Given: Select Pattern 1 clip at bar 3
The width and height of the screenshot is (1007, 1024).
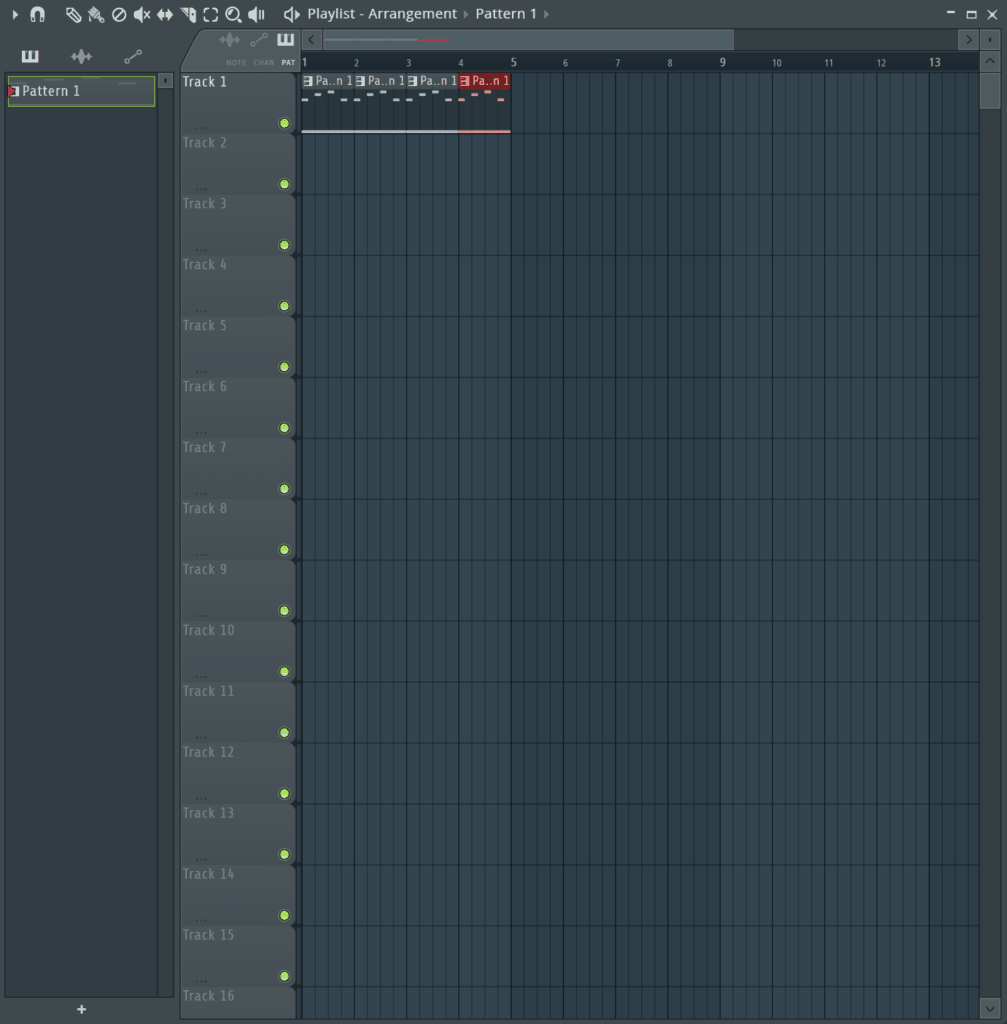Looking at the screenshot, I should pyautogui.click(x=432, y=103).
